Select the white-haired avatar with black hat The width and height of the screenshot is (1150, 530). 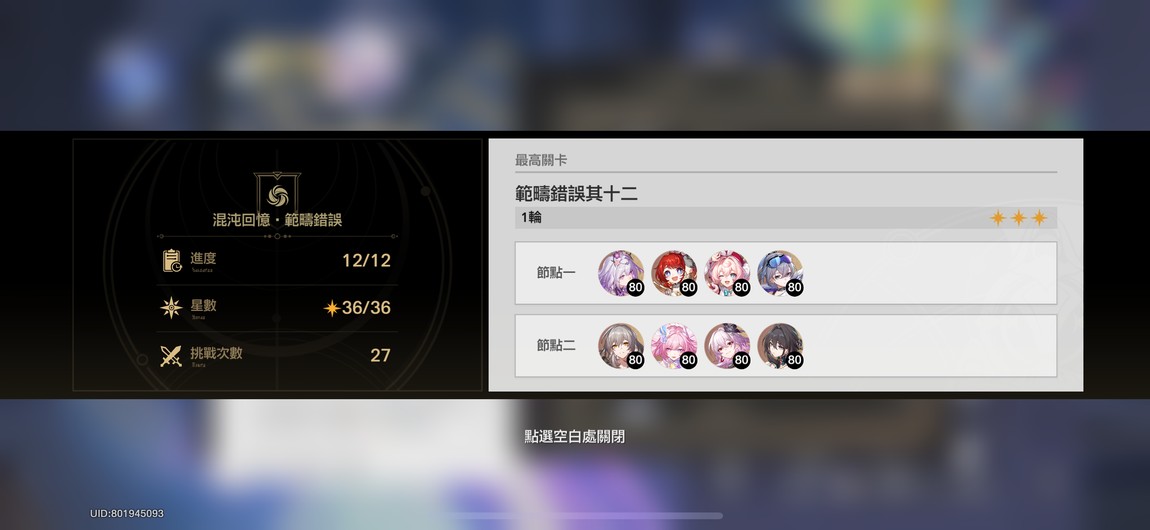tap(727, 346)
